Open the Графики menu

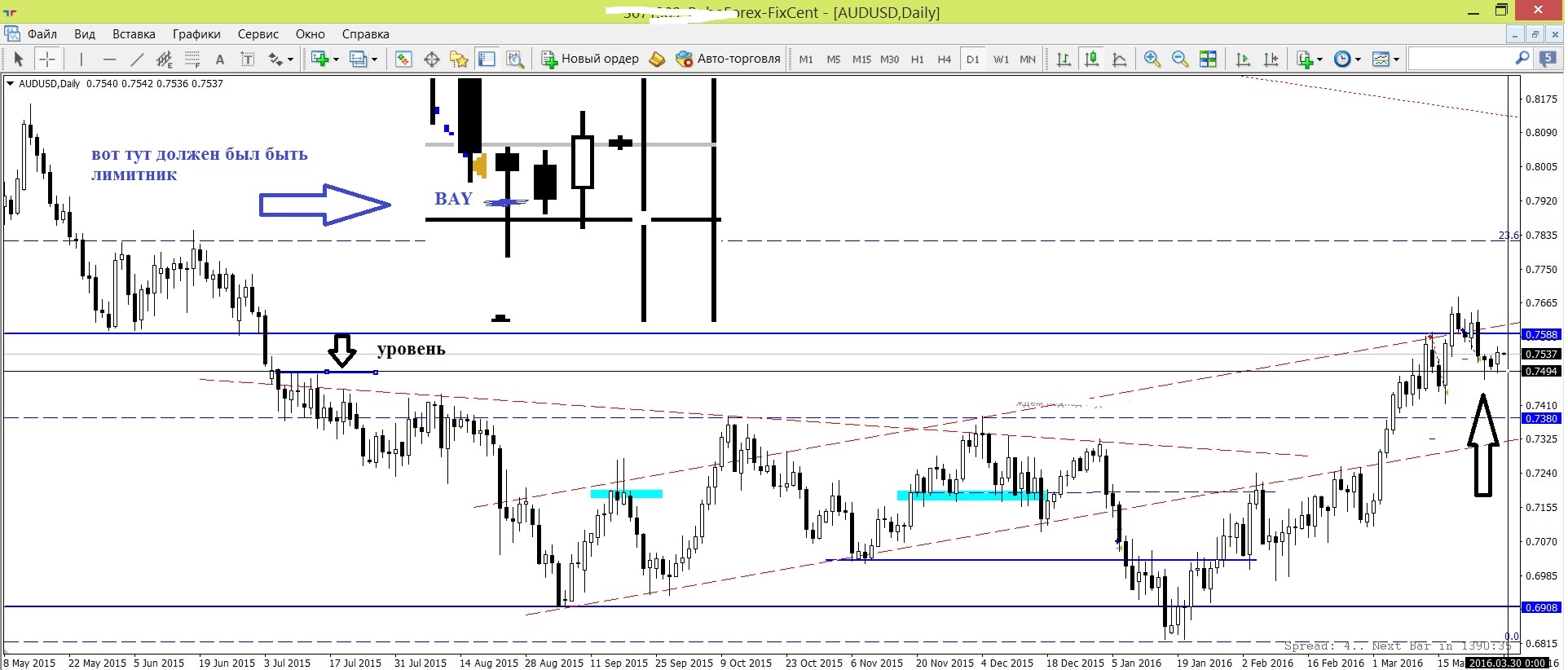(x=196, y=33)
